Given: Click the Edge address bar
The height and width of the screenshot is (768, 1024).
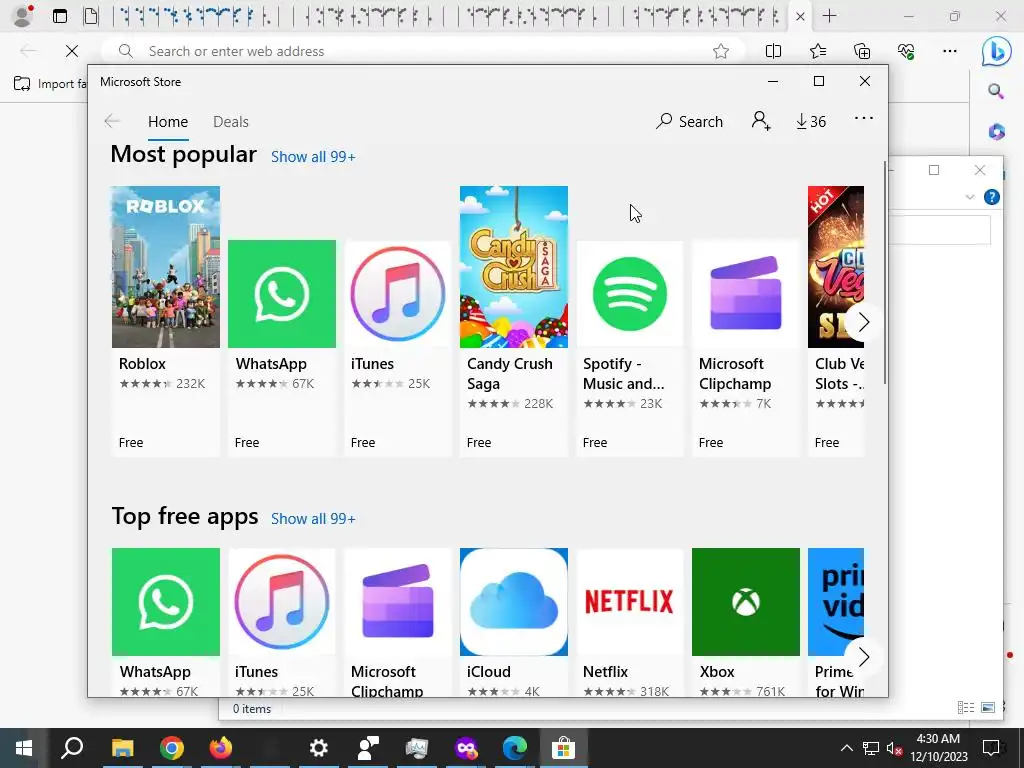Looking at the screenshot, I should [x=423, y=51].
